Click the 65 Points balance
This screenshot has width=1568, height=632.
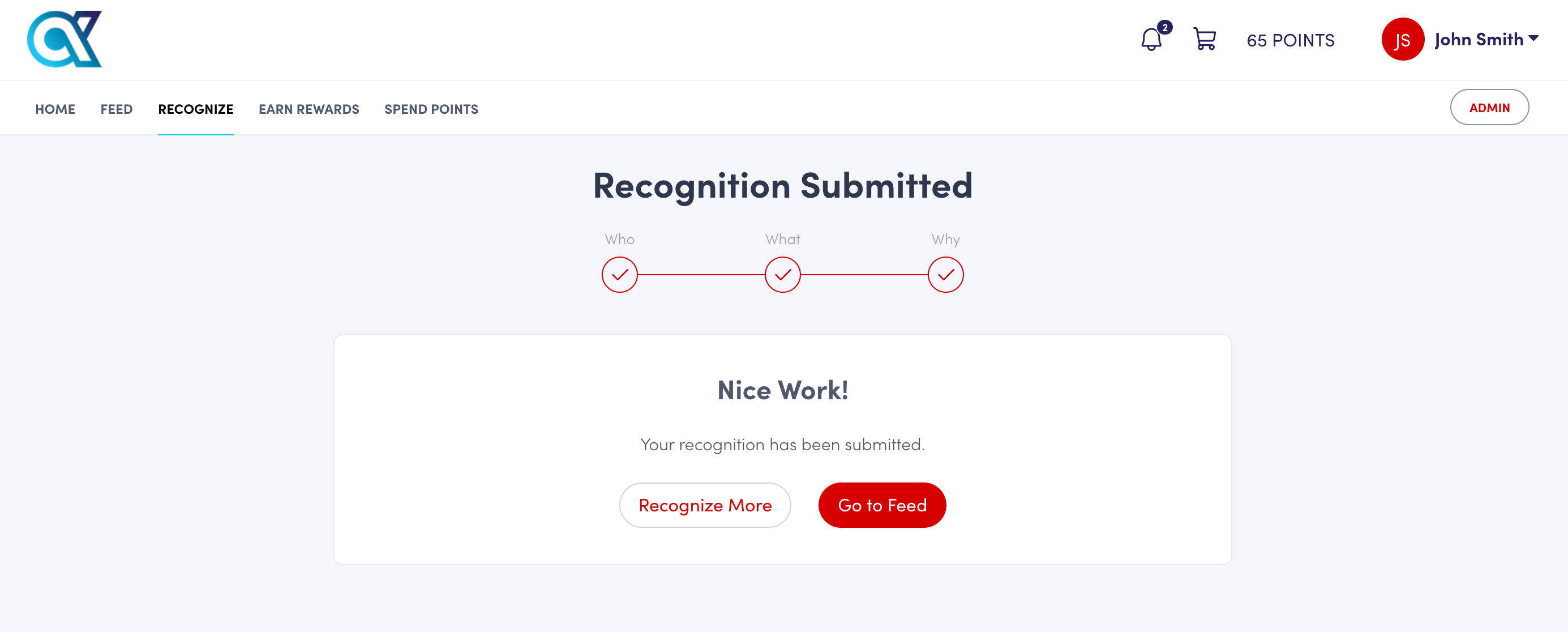point(1291,40)
